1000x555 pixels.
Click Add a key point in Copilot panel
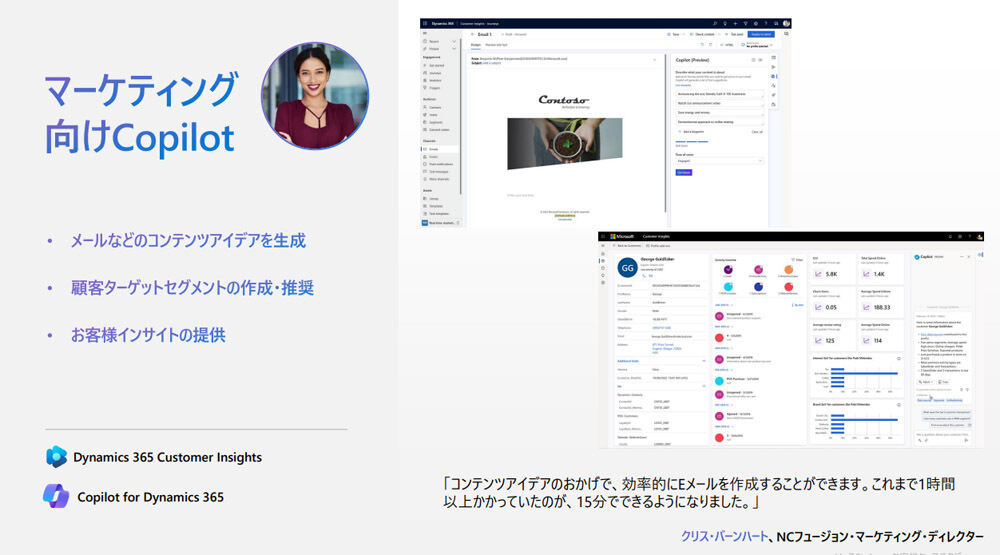coord(691,132)
